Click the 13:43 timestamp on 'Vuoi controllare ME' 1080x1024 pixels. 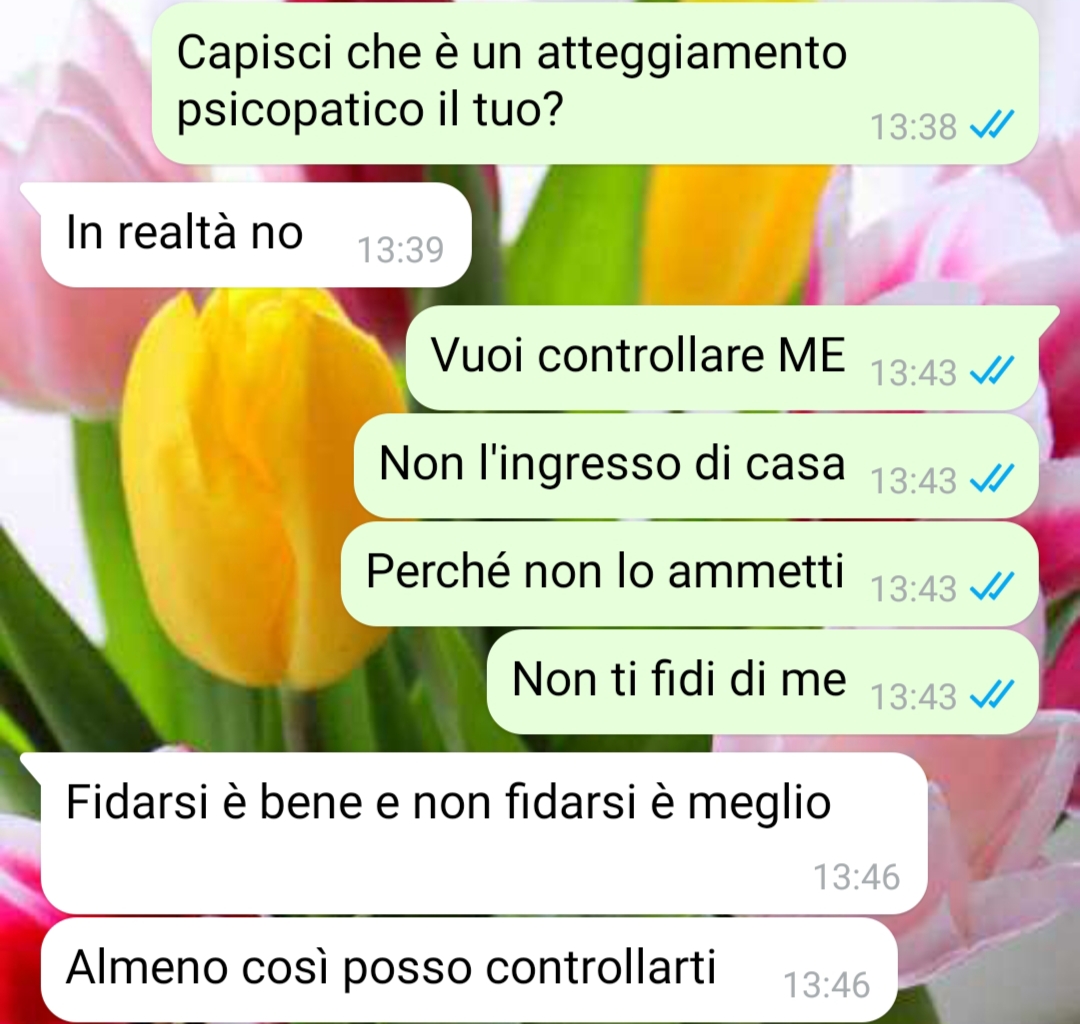(913, 373)
